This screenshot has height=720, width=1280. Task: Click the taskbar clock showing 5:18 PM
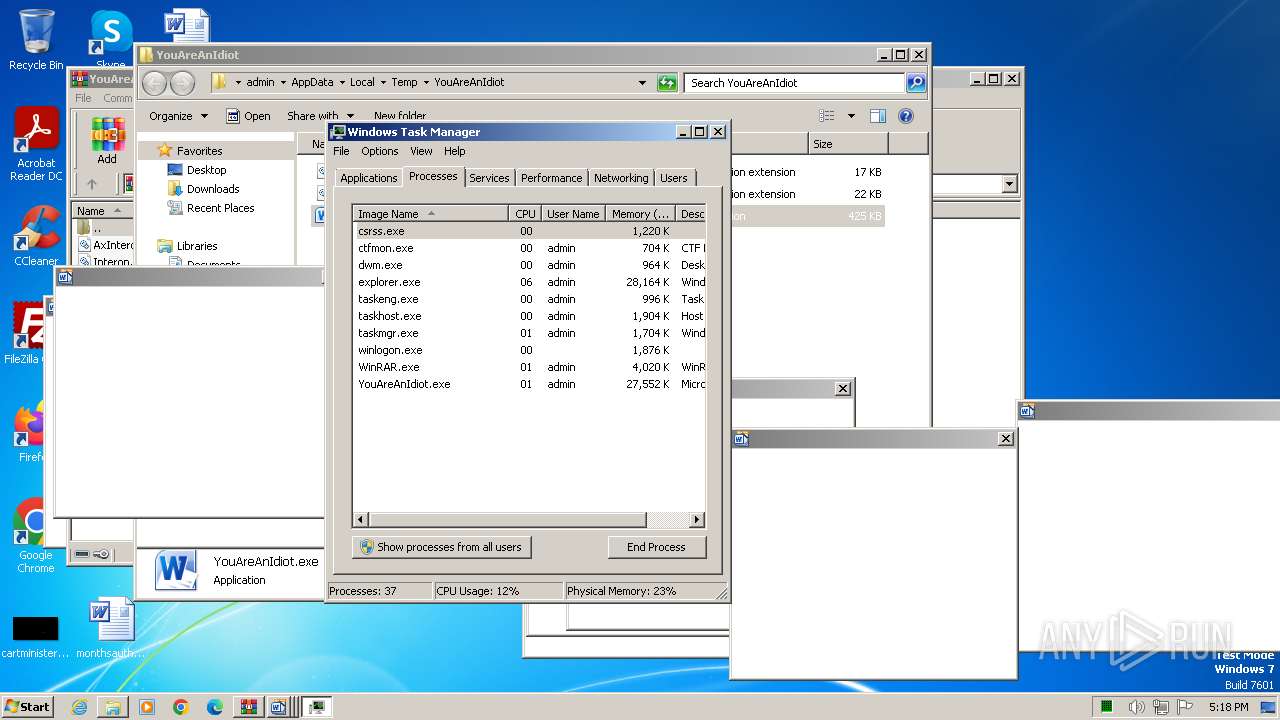tap(1228, 707)
